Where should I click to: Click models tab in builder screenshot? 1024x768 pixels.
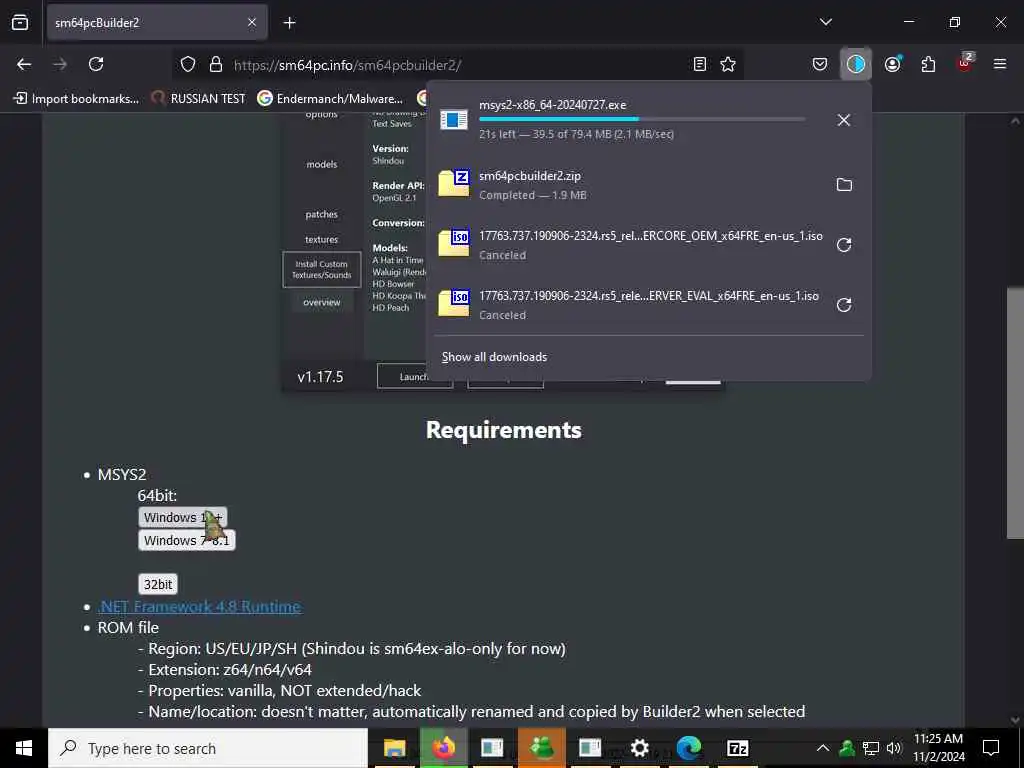click(x=322, y=165)
